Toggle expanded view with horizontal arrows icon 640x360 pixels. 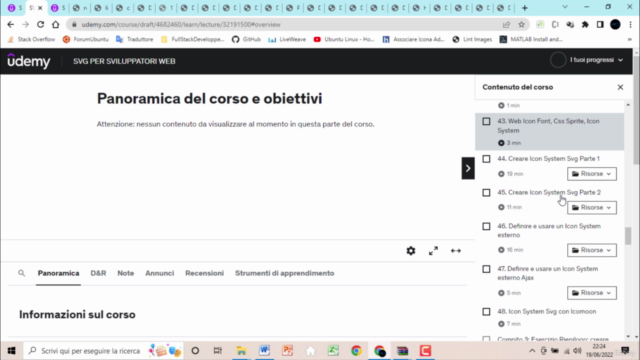[456, 251]
